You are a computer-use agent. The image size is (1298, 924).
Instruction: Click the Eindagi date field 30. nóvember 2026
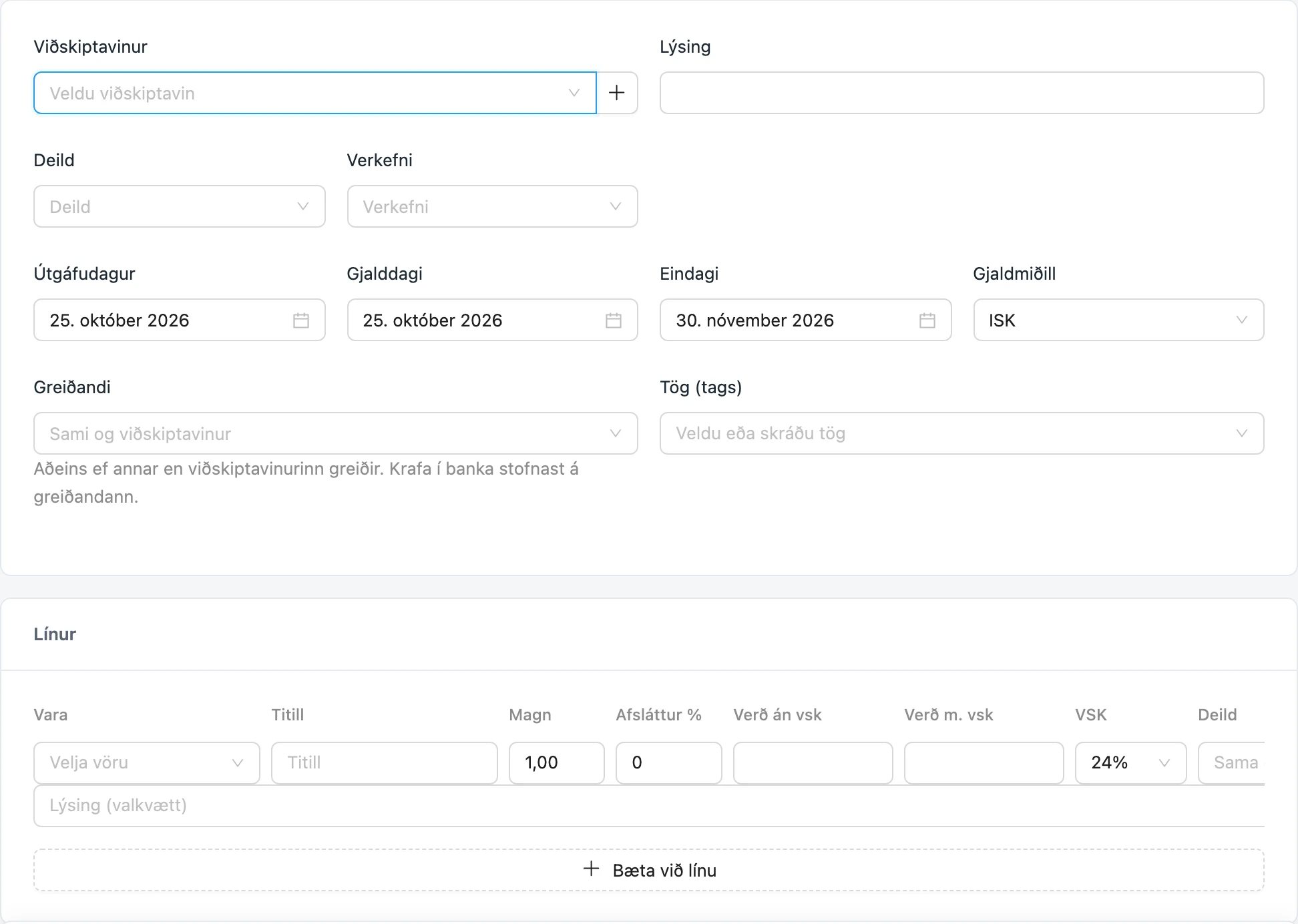[x=806, y=320]
